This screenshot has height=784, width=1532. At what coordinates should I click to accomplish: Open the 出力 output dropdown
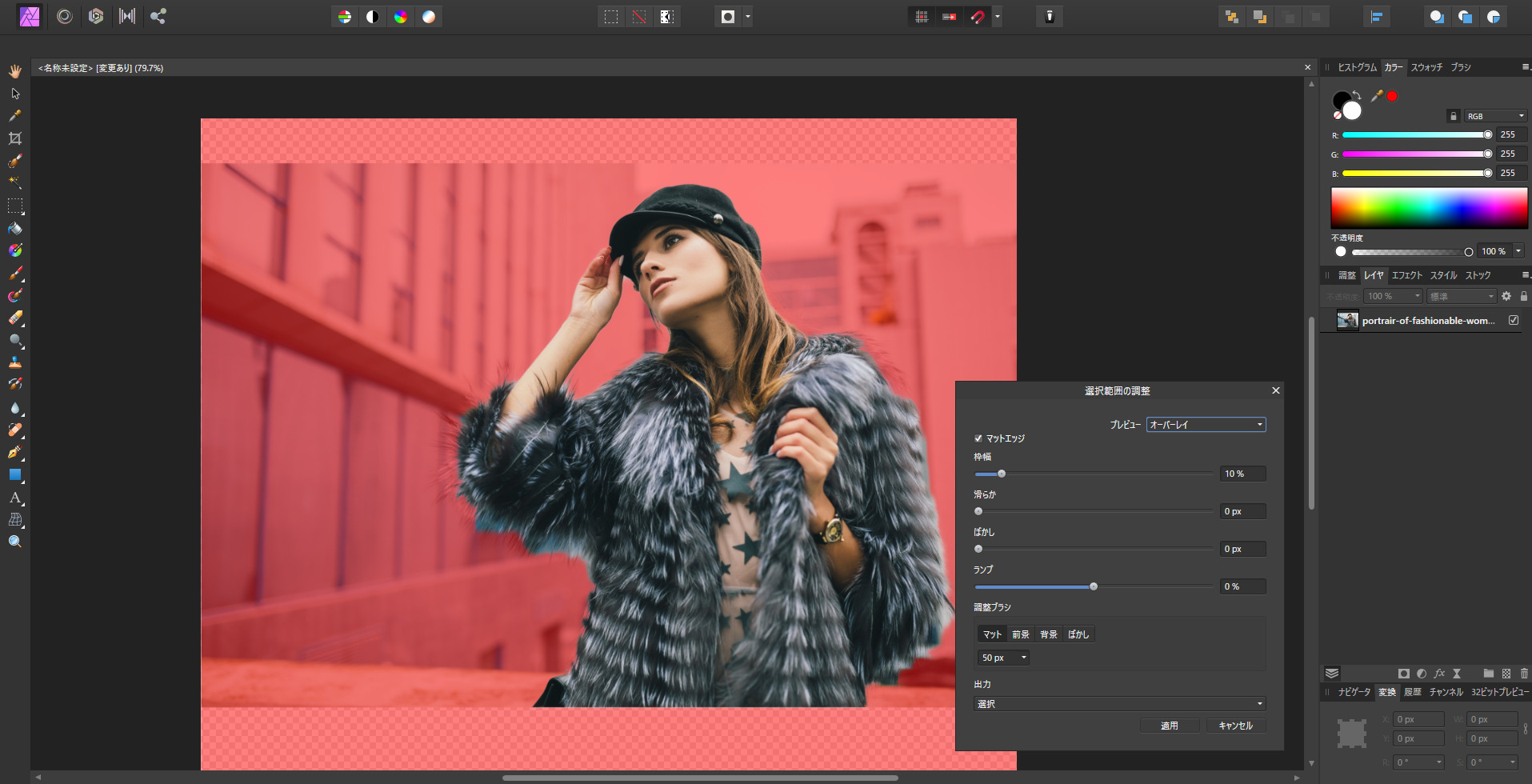pos(1118,703)
